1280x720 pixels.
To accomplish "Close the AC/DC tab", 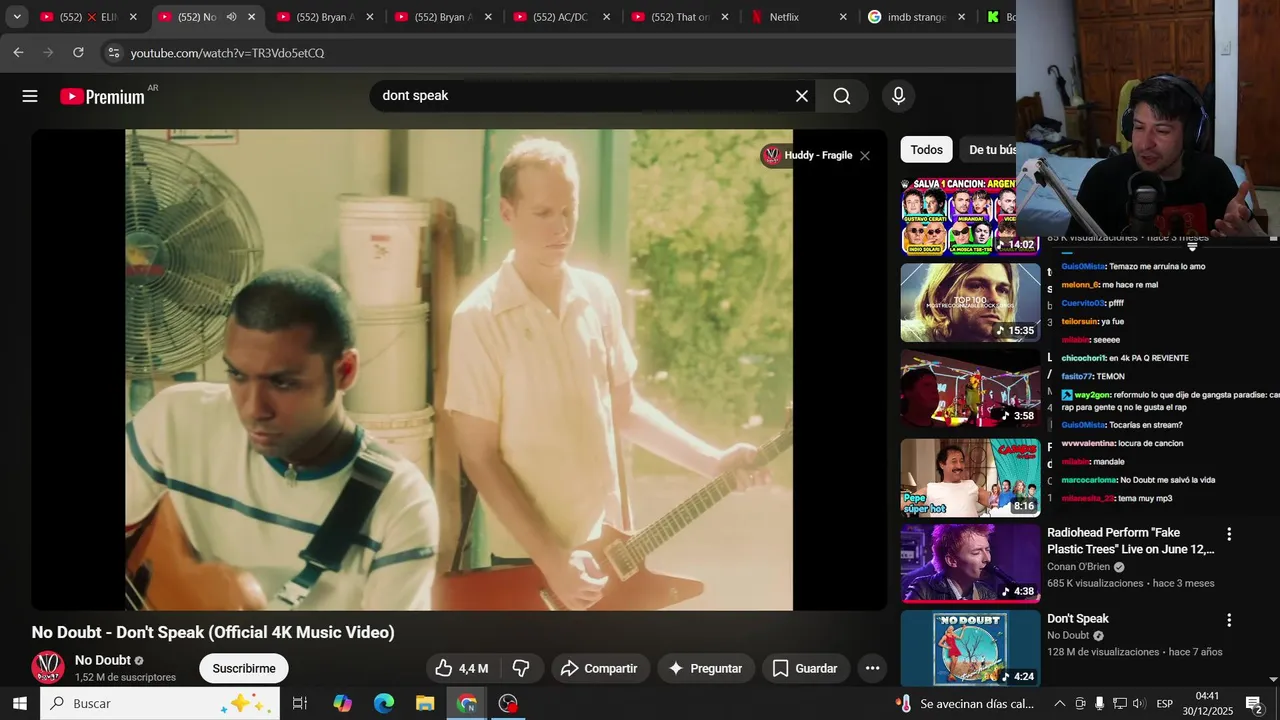I will click(606, 17).
